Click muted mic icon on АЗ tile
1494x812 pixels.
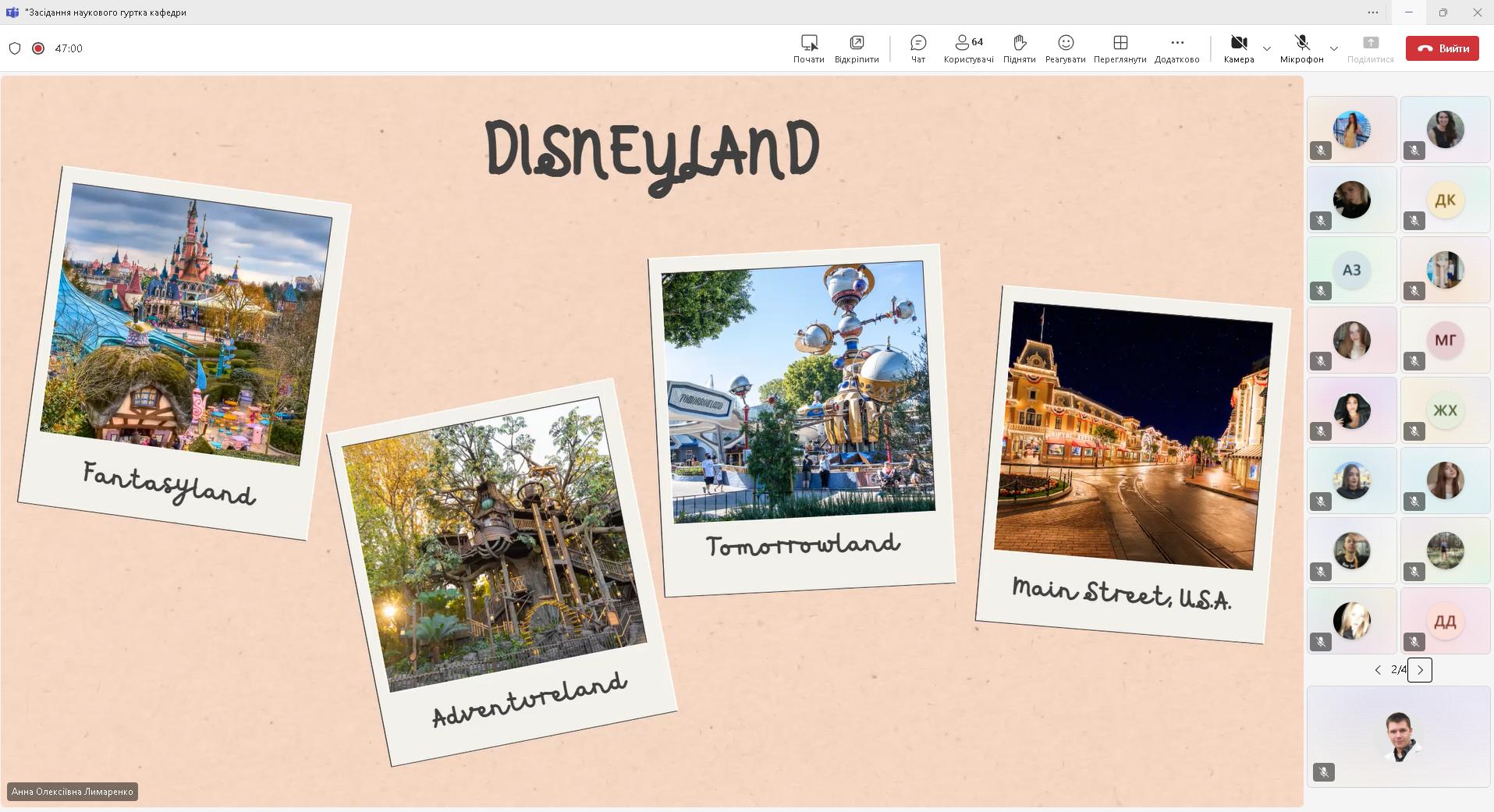coord(1321,291)
